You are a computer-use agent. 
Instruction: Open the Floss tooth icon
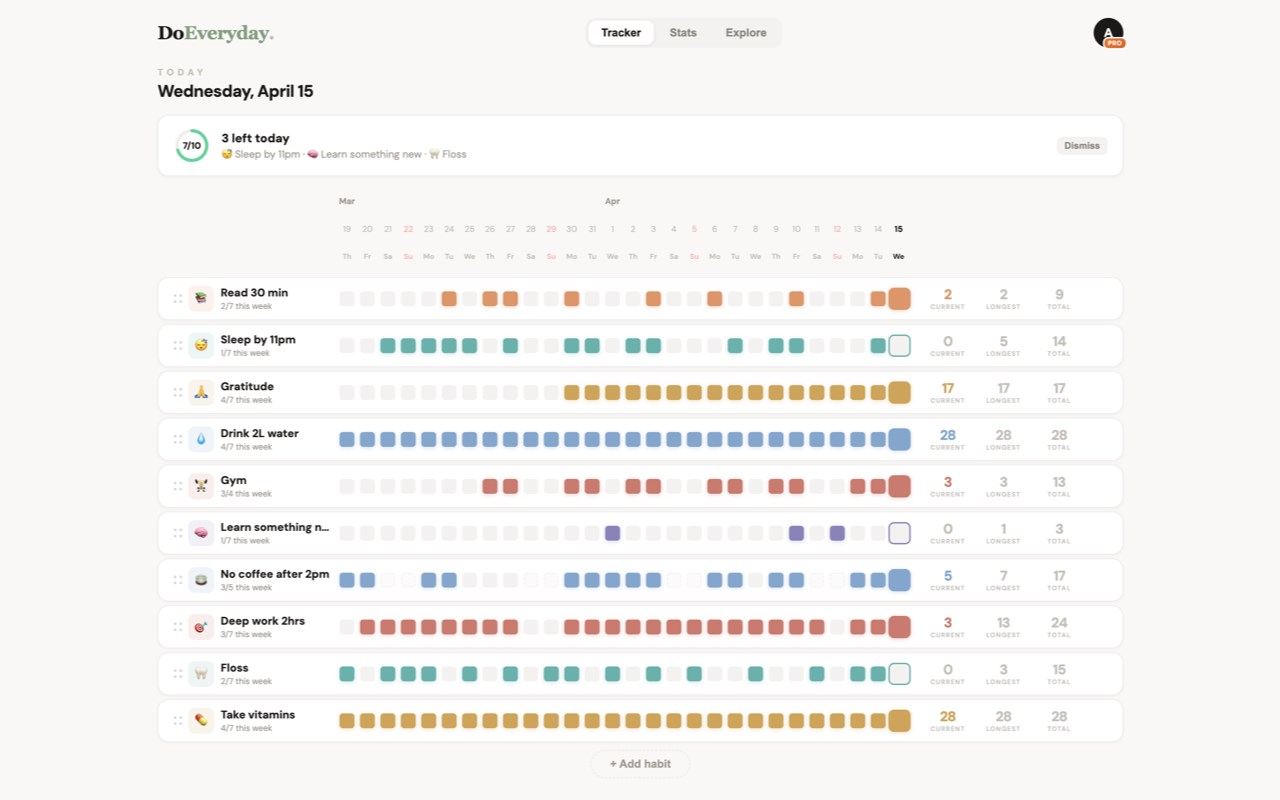pos(201,674)
